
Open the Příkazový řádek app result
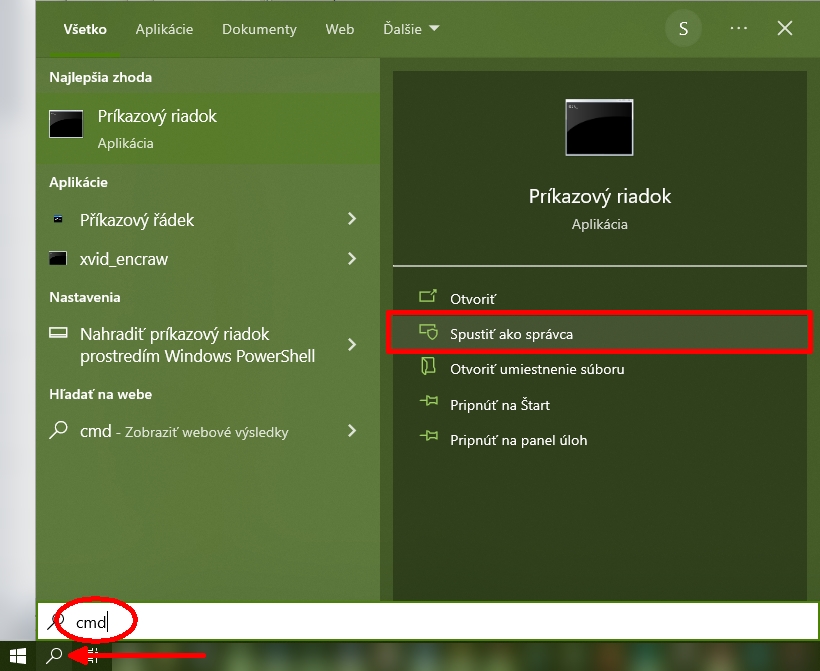(x=137, y=219)
